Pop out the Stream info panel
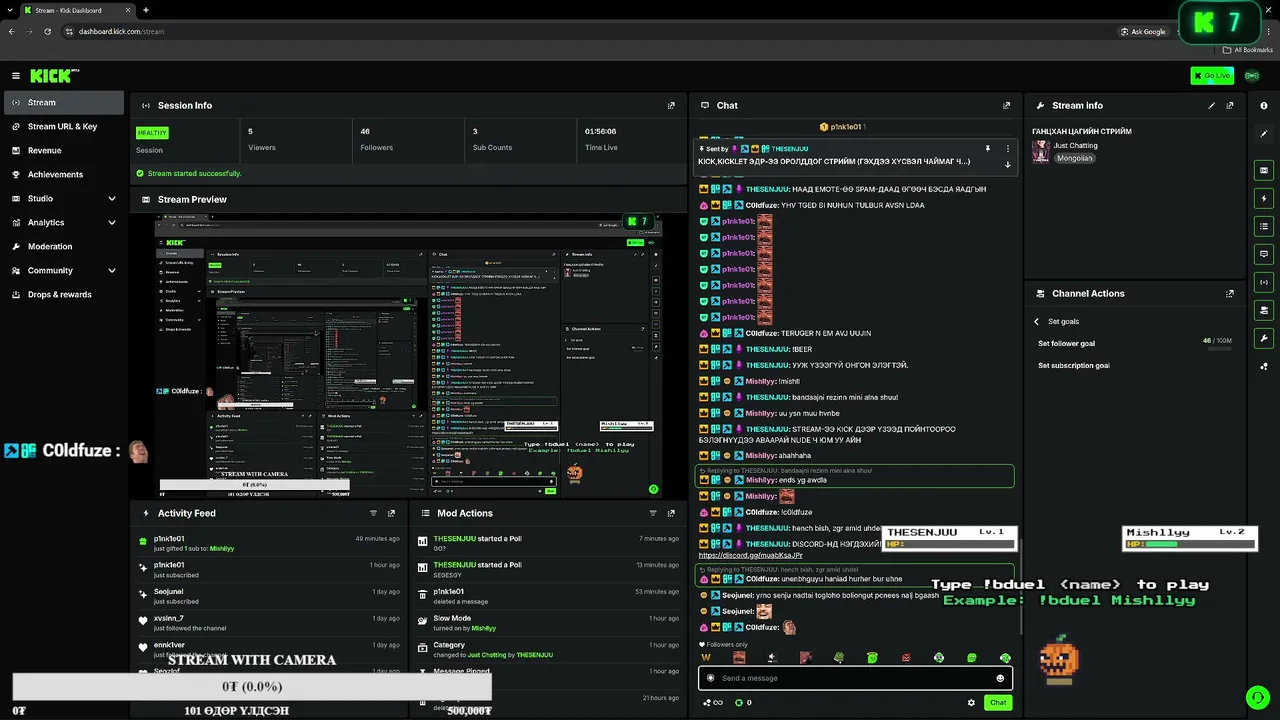1280x720 pixels. (x=1230, y=105)
